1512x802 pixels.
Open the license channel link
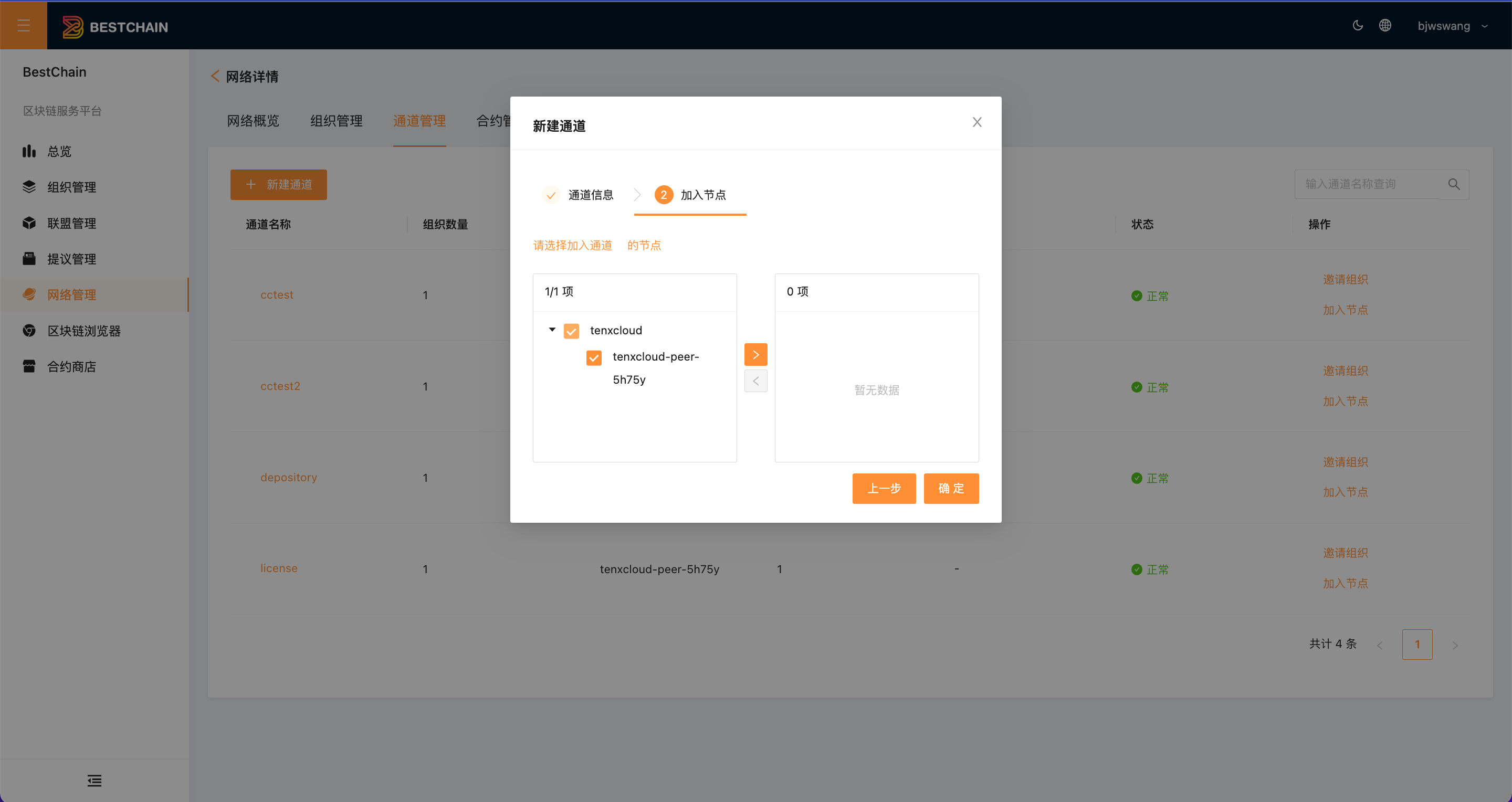click(x=279, y=568)
